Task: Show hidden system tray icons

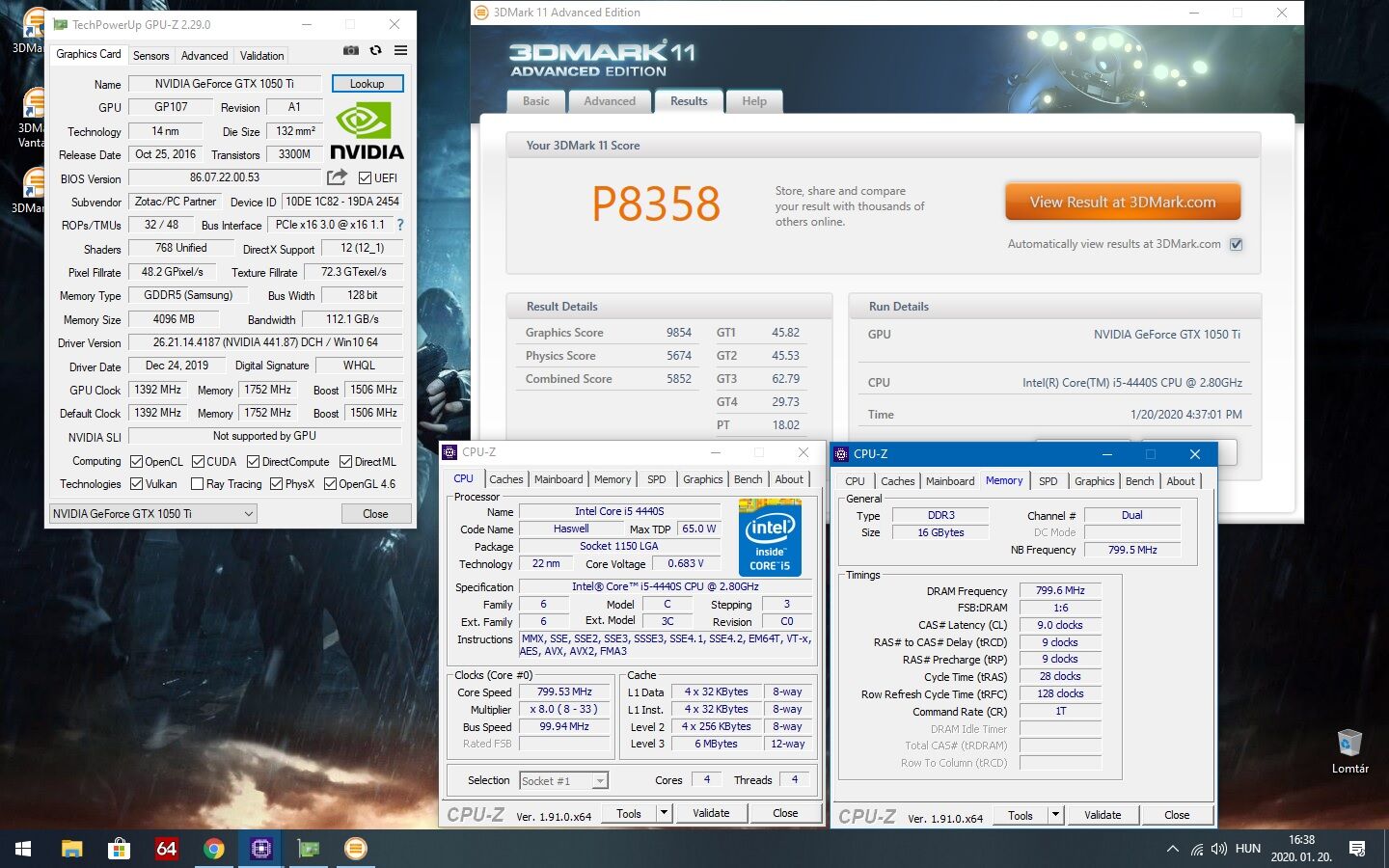Action: click(1172, 849)
